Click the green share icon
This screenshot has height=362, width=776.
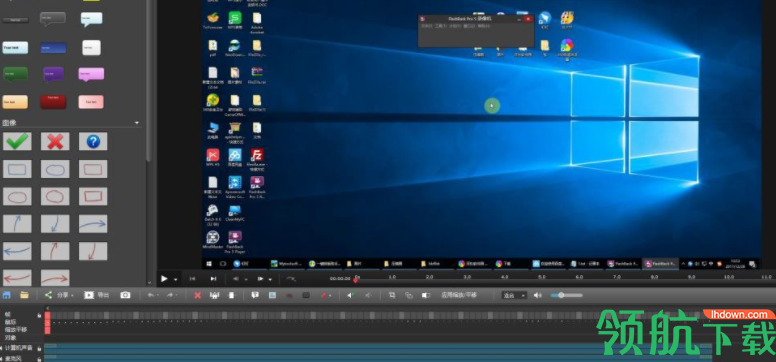click(48, 295)
